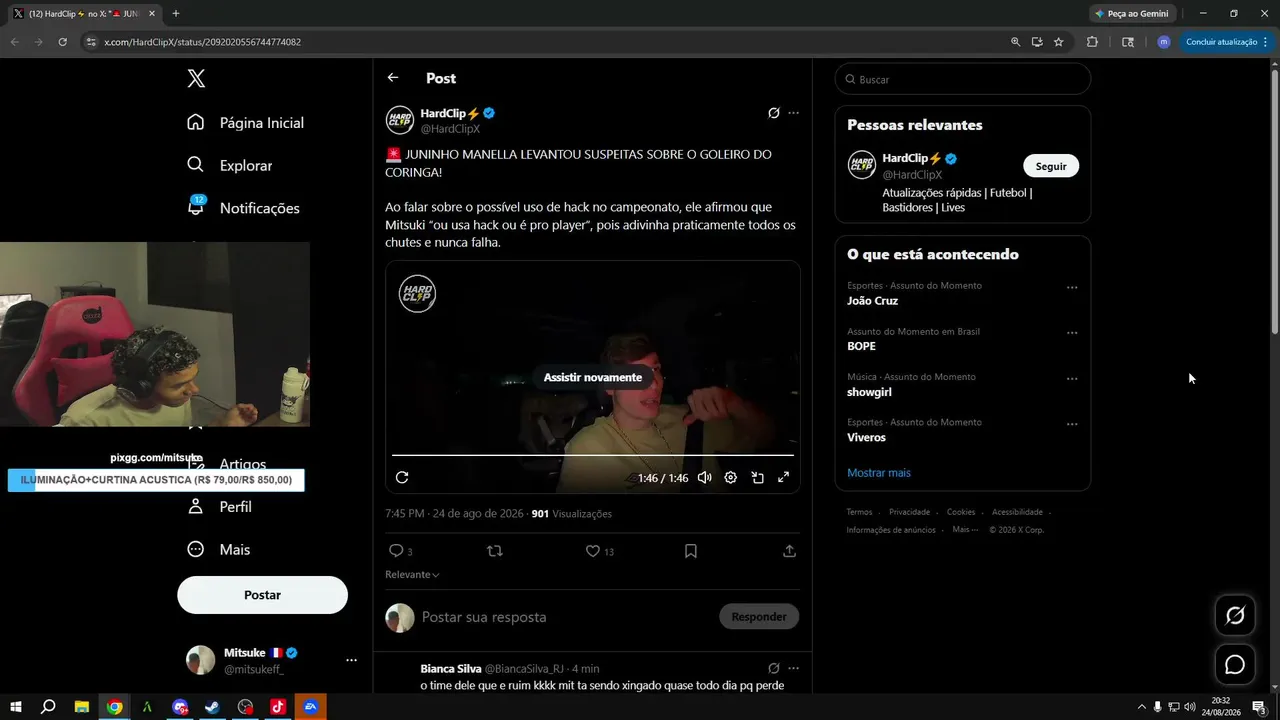Bookmark the HardClip post

[690, 551]
